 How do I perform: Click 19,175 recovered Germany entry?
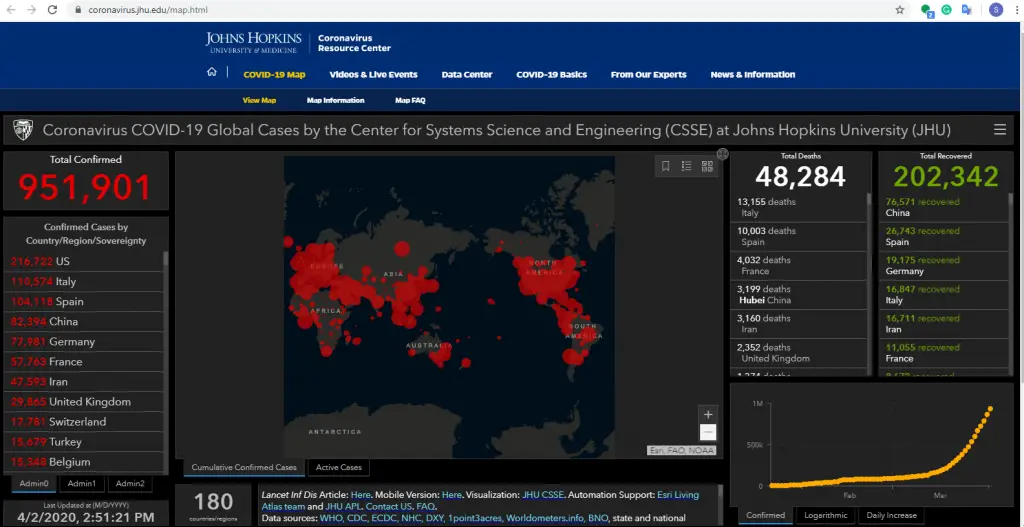[944, 266]
